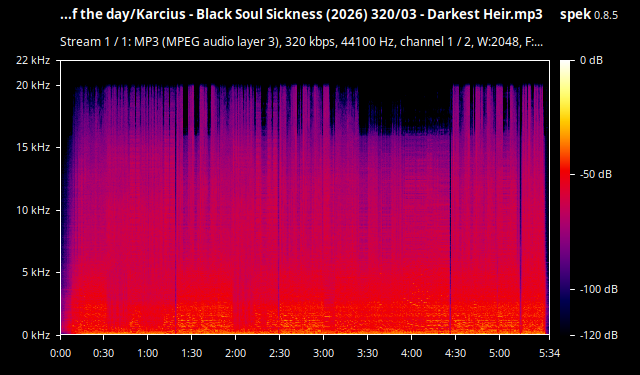
Task: Click the spectrogram plot area
Action: point(305,197)
